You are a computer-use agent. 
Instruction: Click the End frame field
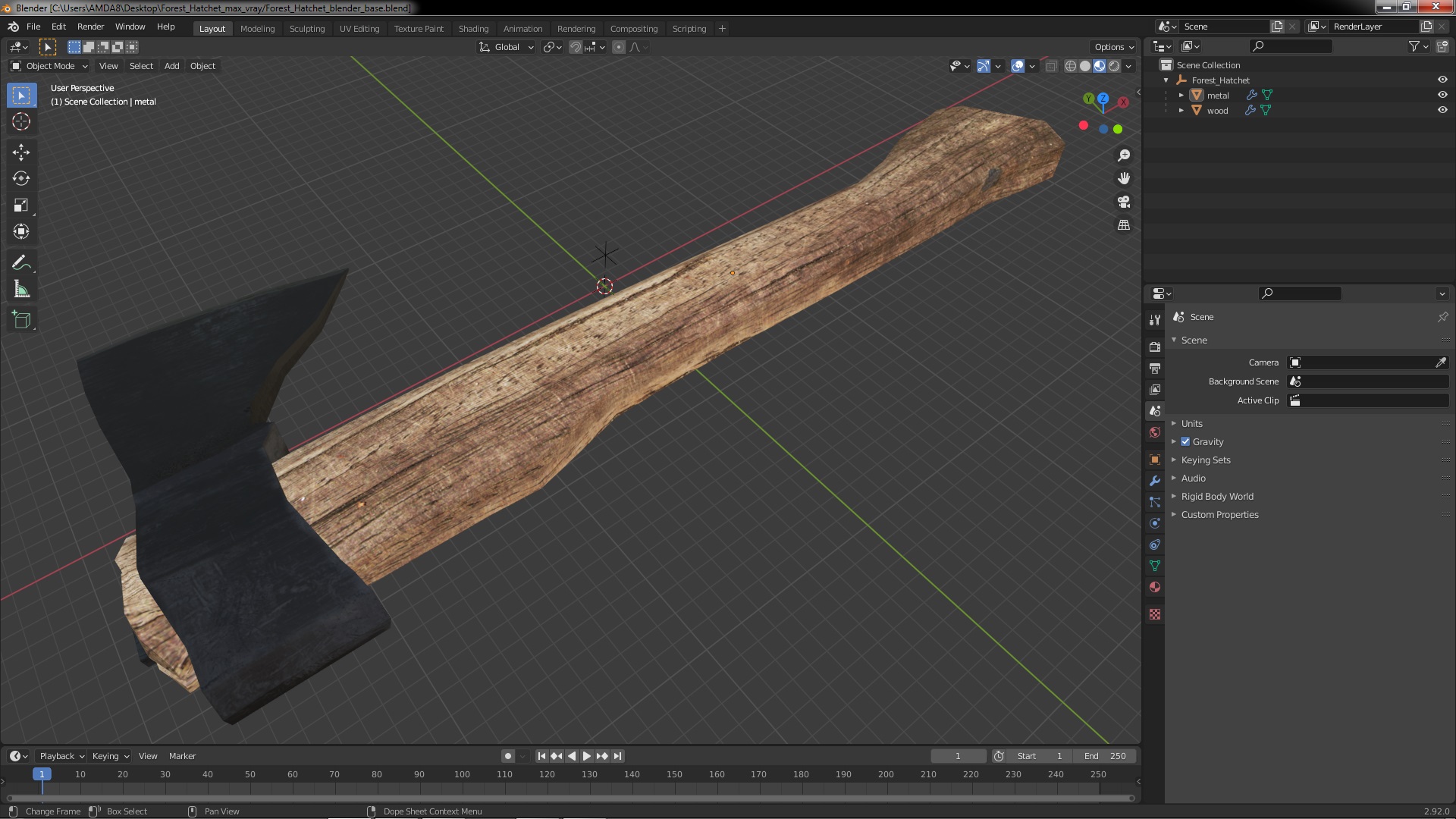[x=1105, y=756]
